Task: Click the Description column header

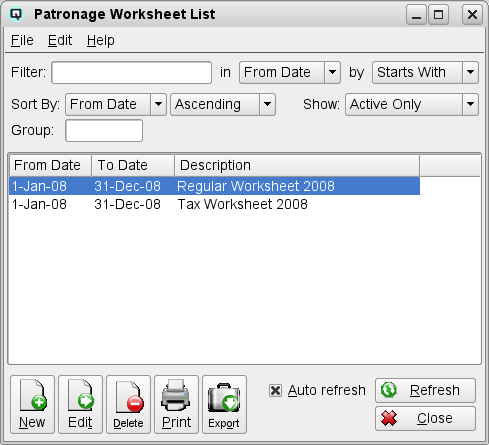Action: click(297, 165)
